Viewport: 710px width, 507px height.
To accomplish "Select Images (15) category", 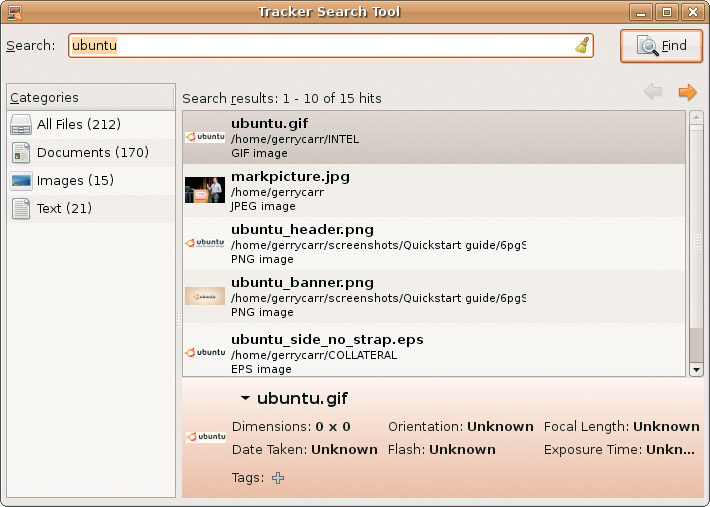I will point(91,181).
